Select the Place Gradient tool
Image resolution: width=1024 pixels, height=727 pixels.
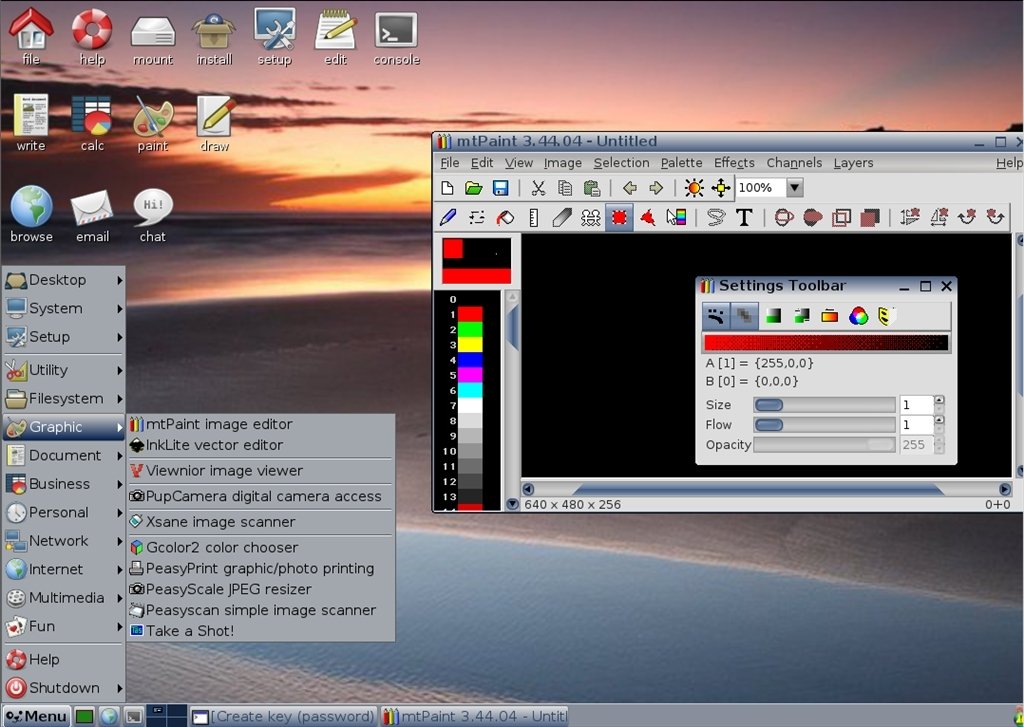pyautogui.click(x=676, y=217)
